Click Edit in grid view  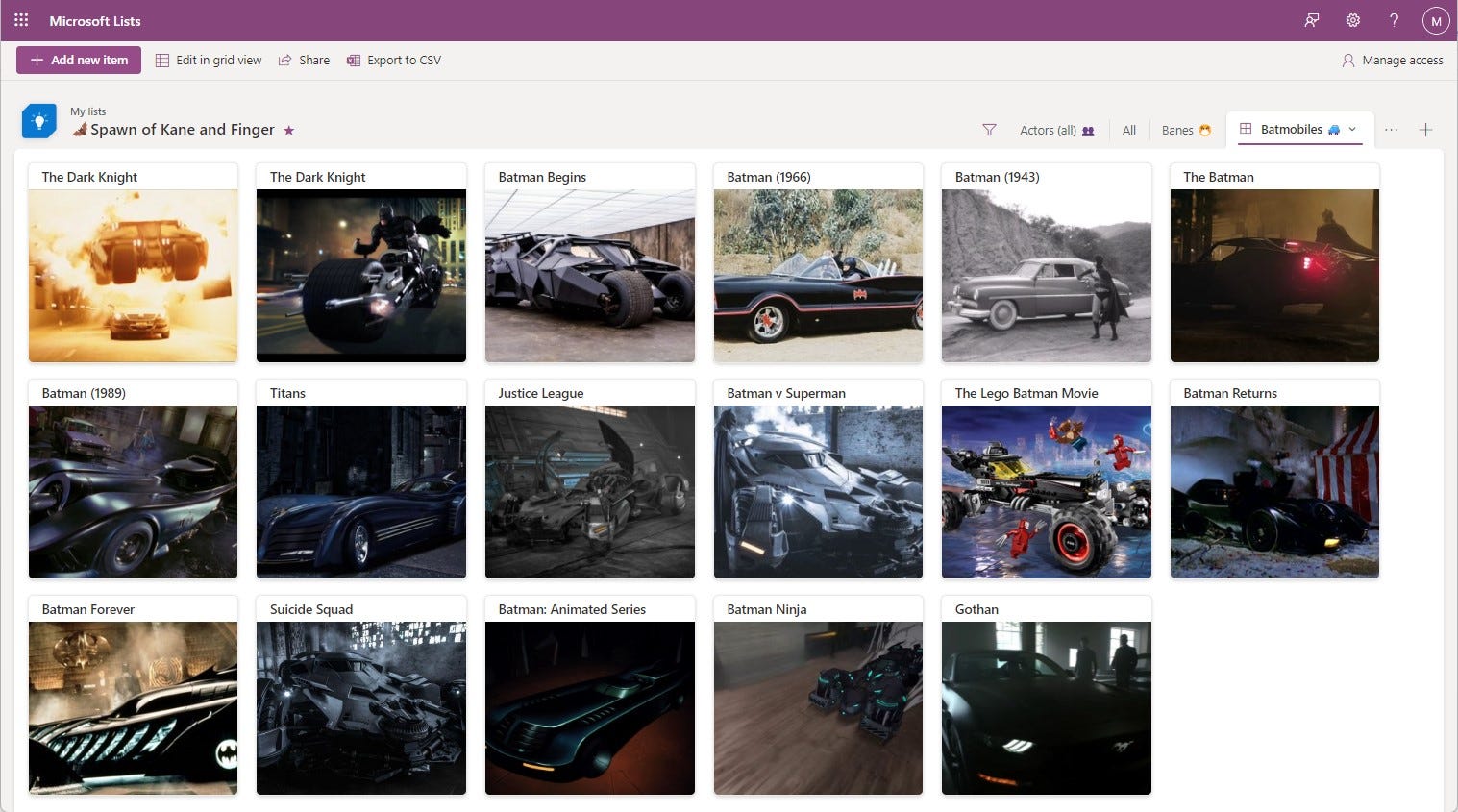point(209,60)
